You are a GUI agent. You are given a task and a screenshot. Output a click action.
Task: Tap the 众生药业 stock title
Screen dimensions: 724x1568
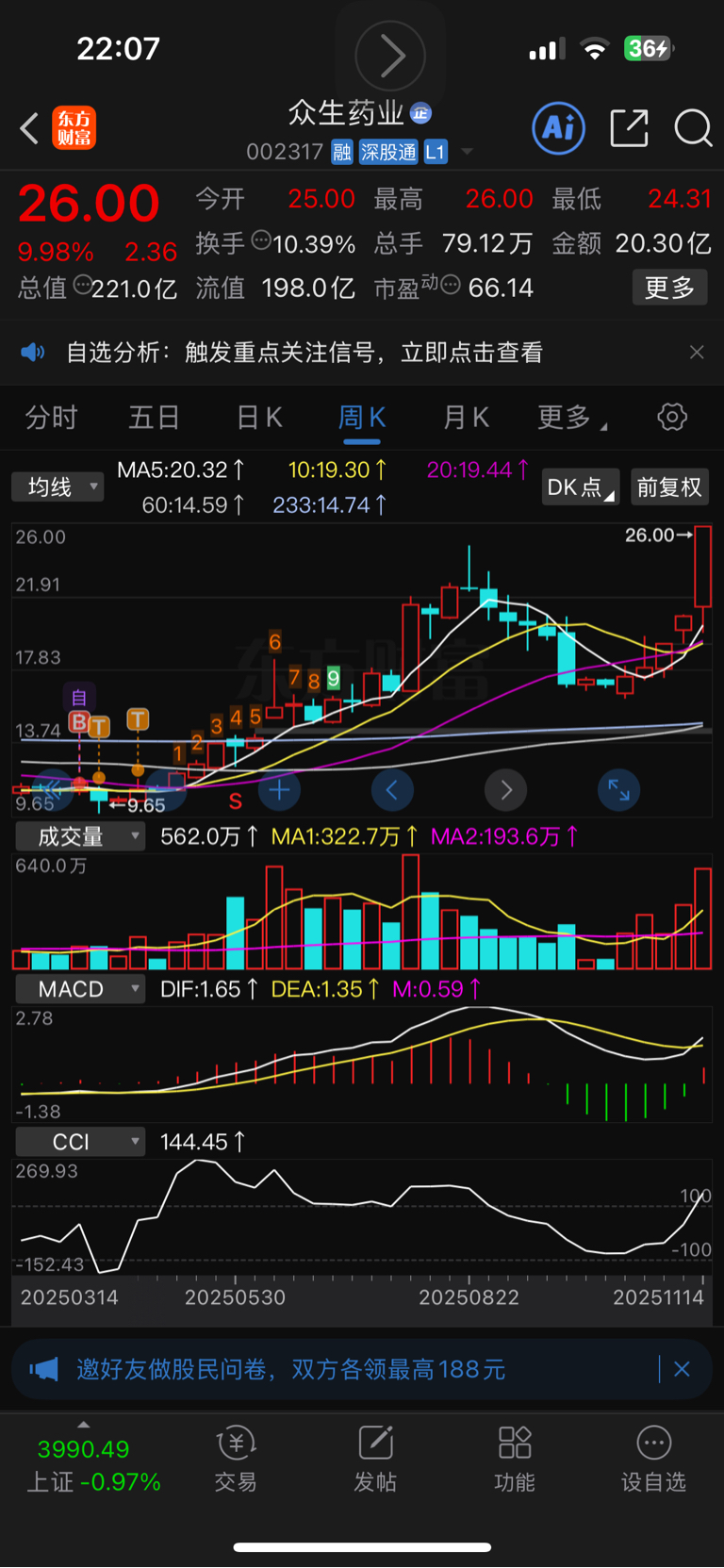point(346,113)
